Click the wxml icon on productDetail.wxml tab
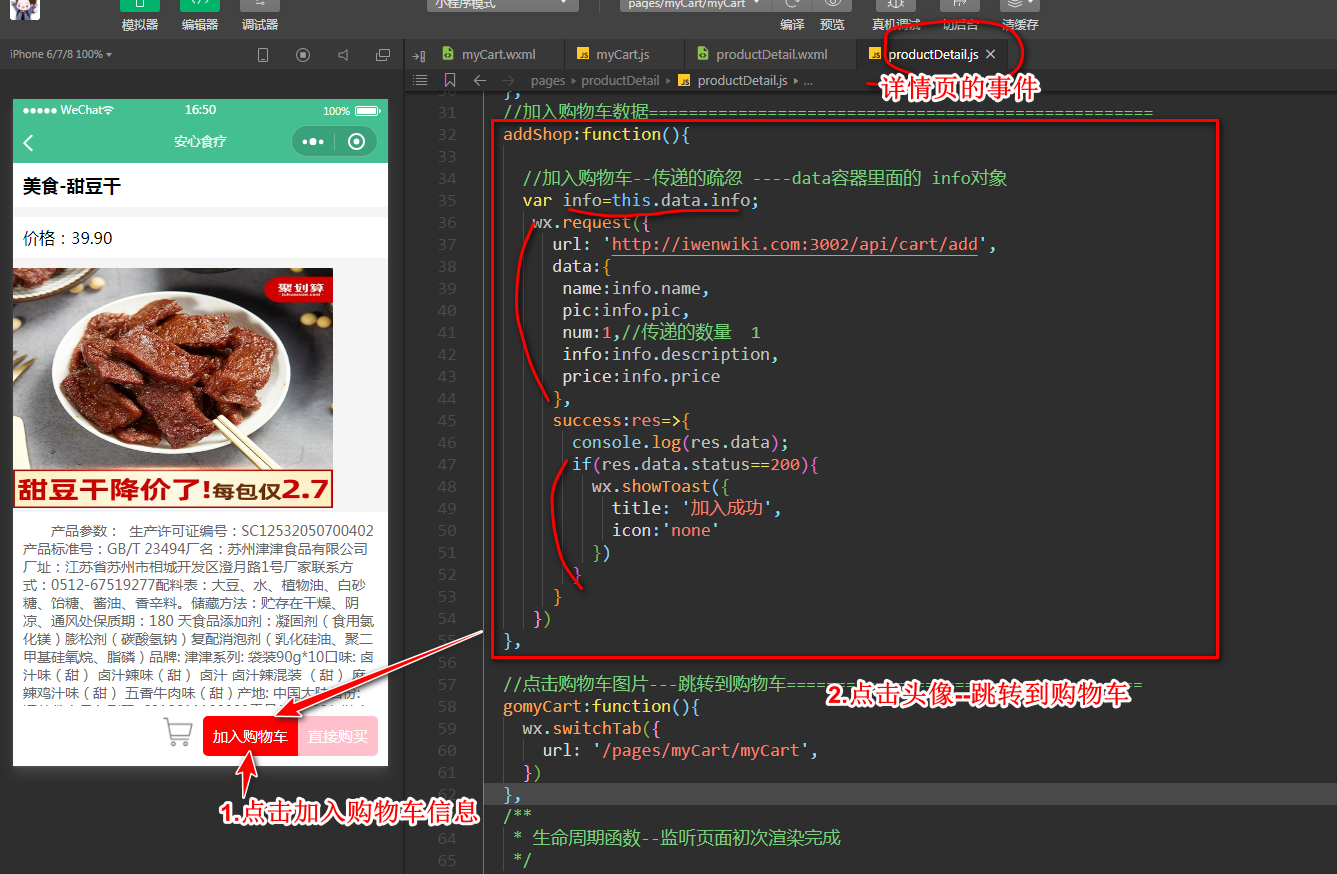Image resolution: width=1337 pixels, height=874 pixels. pos(703,54)
